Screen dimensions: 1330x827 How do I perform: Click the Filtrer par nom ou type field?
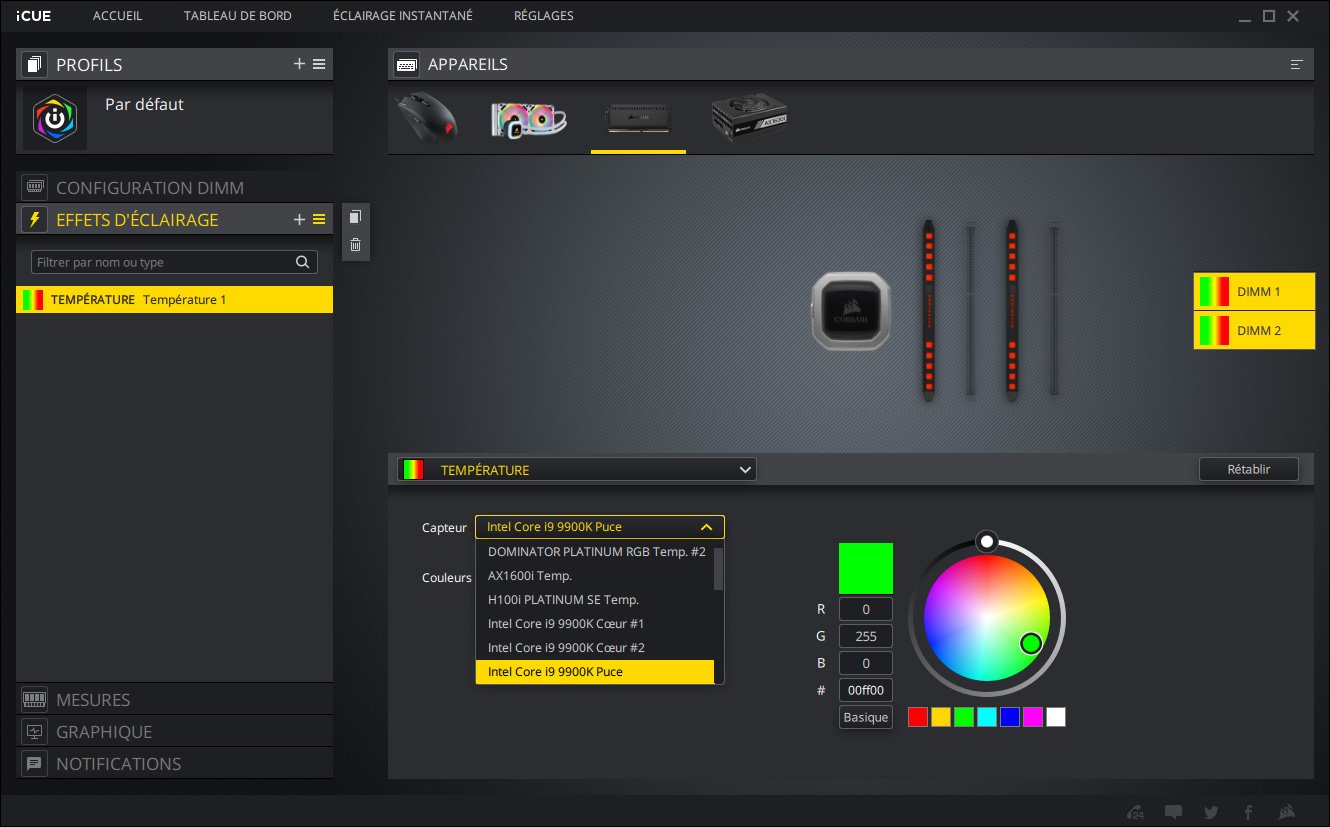tap(174, 262)
